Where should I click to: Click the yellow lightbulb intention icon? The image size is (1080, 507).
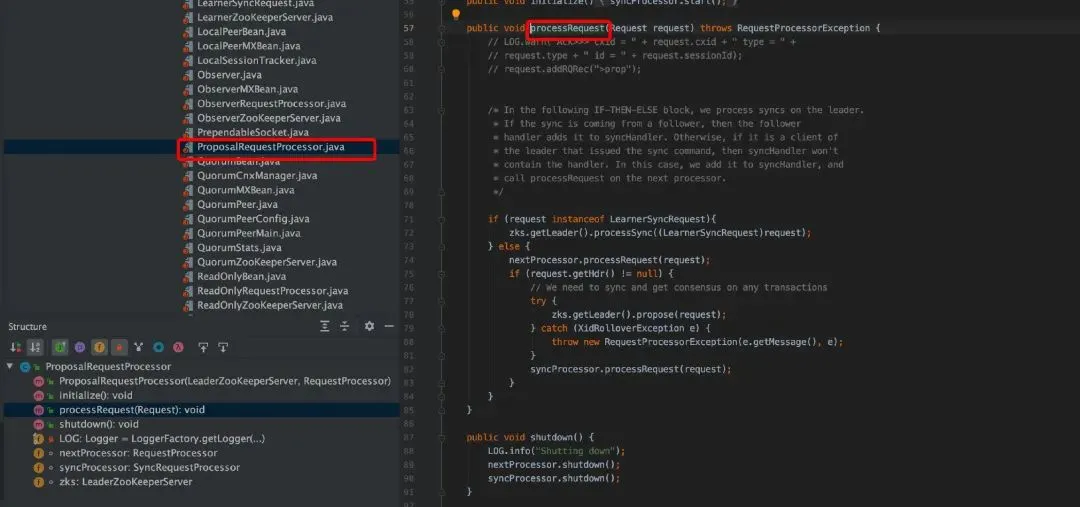[455, 14]
